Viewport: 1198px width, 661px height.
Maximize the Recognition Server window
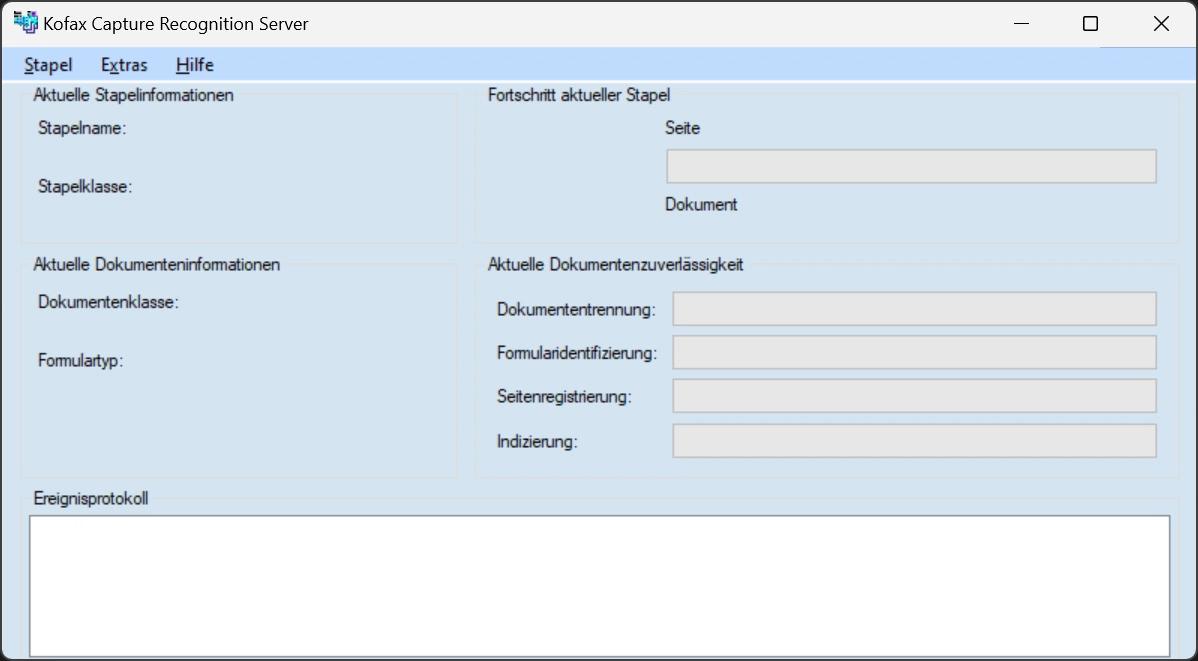point(1091,24)
